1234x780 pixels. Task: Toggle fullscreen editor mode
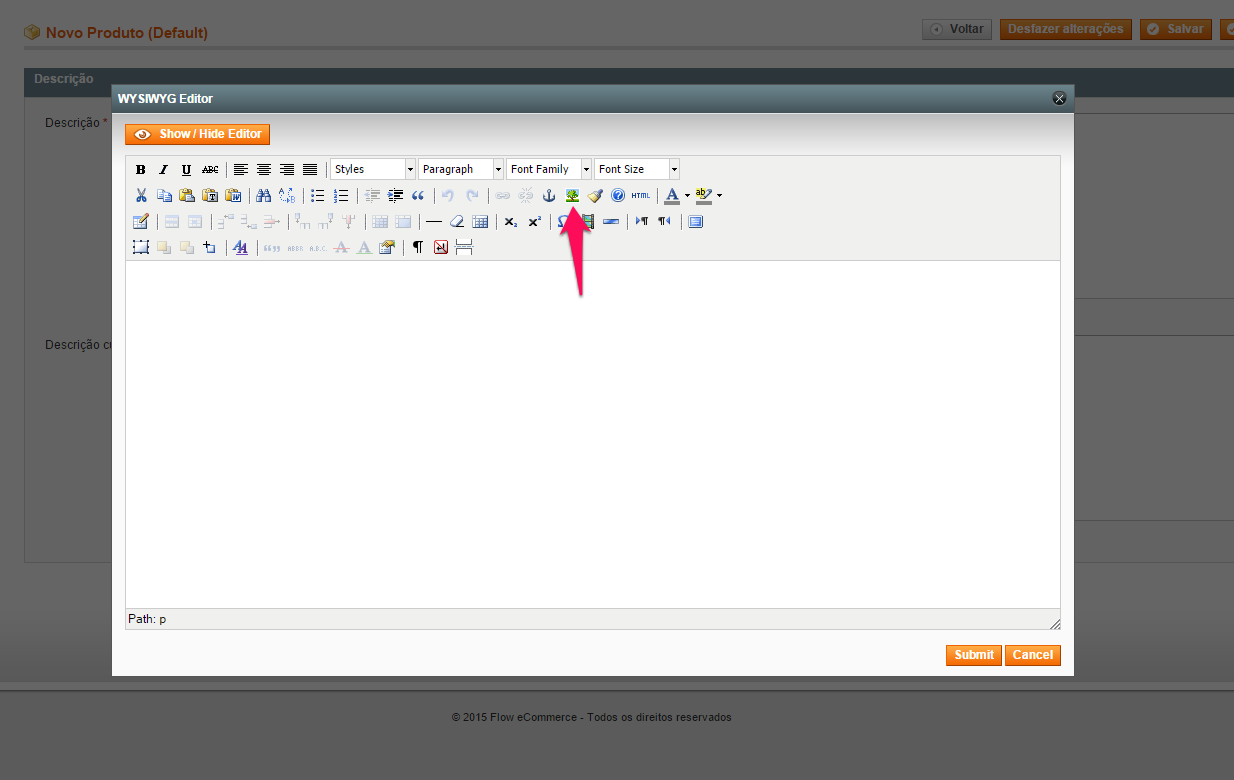tap(696, 221)
